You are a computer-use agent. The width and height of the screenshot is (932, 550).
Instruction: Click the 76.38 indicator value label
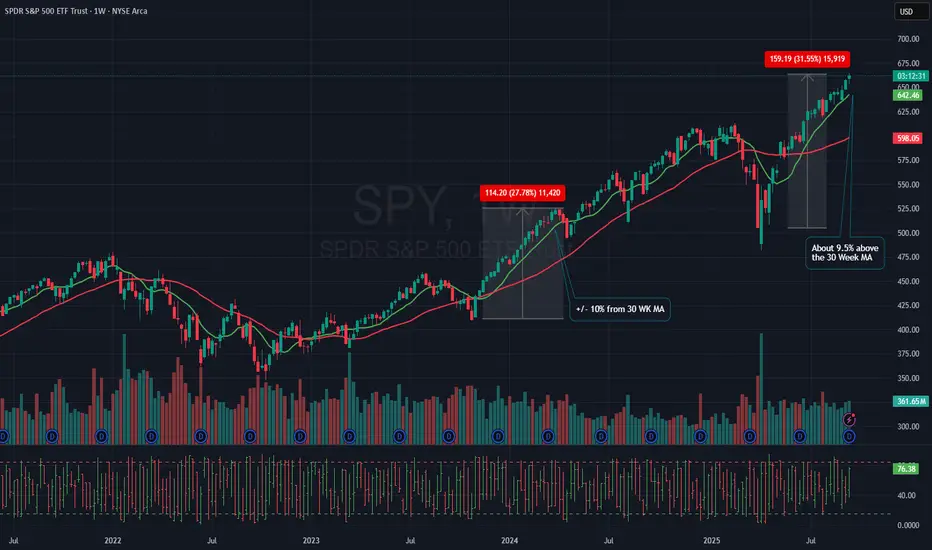[906, 469]
